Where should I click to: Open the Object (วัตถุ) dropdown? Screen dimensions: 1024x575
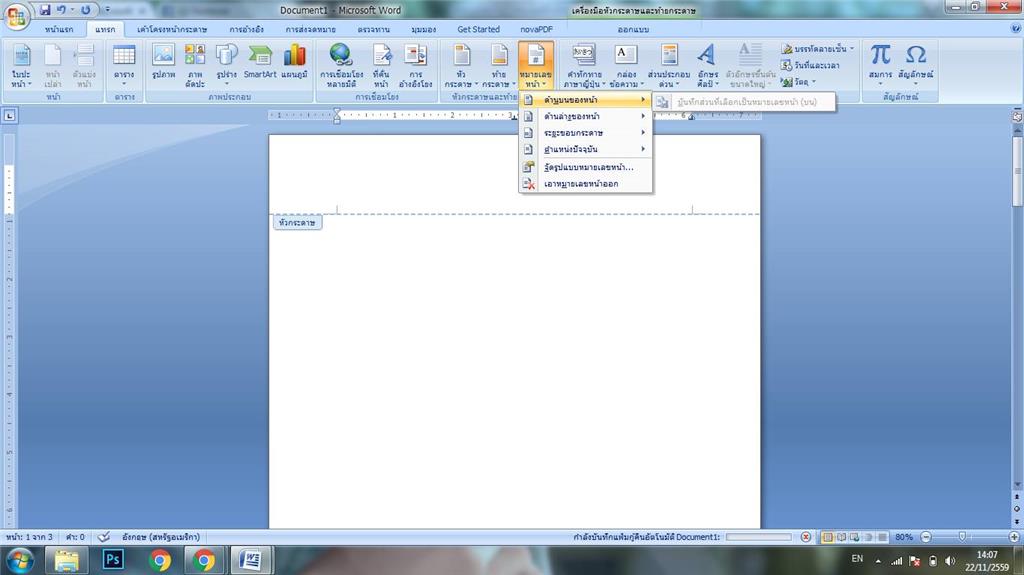798,82
